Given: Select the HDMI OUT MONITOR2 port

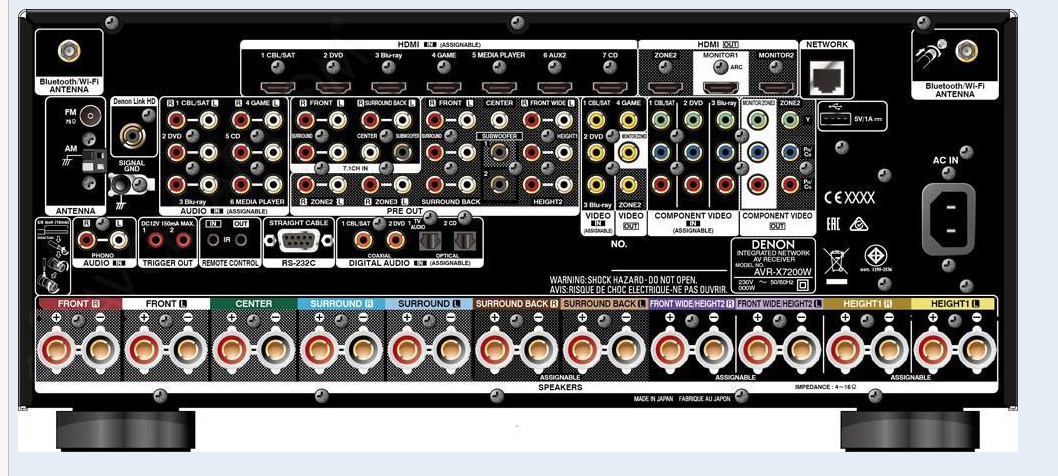Looking at the screenshot, I should pyautogui.click(x=775, y=87).
